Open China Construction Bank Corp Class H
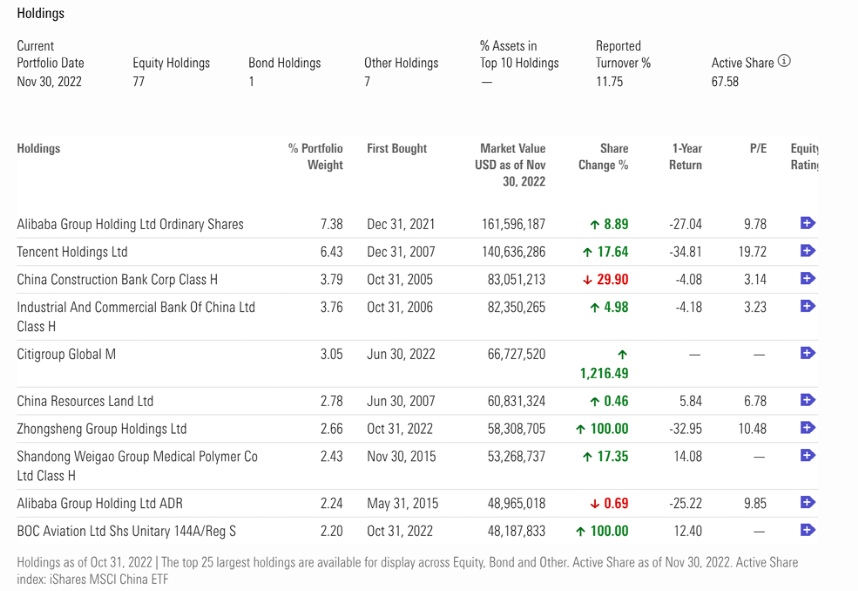 117,280
